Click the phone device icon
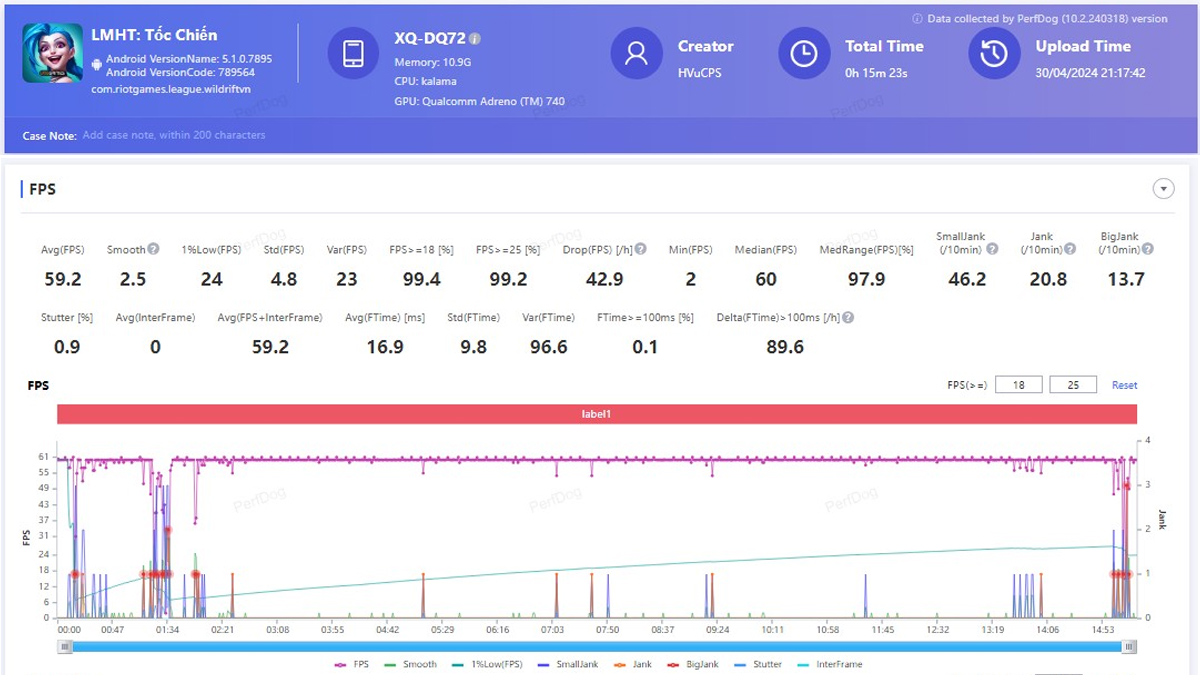The width and height of the screenshot is (1200, 692). (353, 53)
